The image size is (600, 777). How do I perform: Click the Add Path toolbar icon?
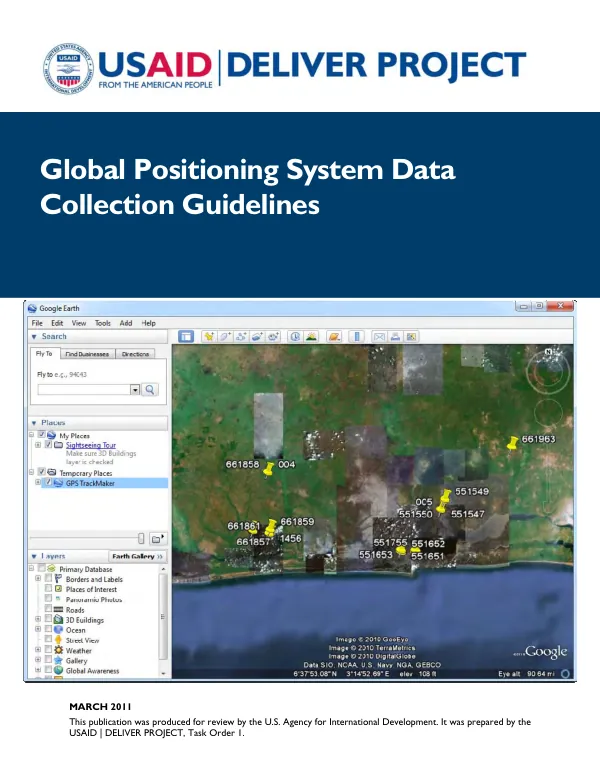click(241, 336)
